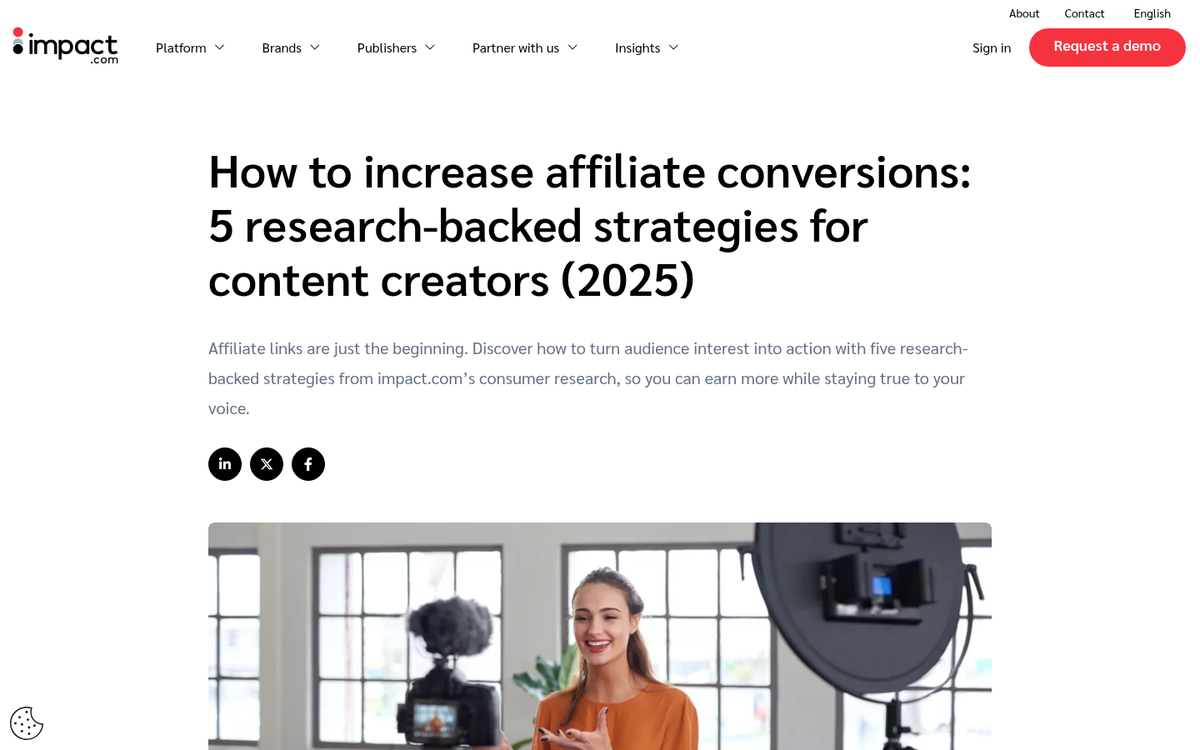The height and width of the screenshot is (750, 1200).
Task: Click the article intro paragraph text
Action: coord(588,378)
